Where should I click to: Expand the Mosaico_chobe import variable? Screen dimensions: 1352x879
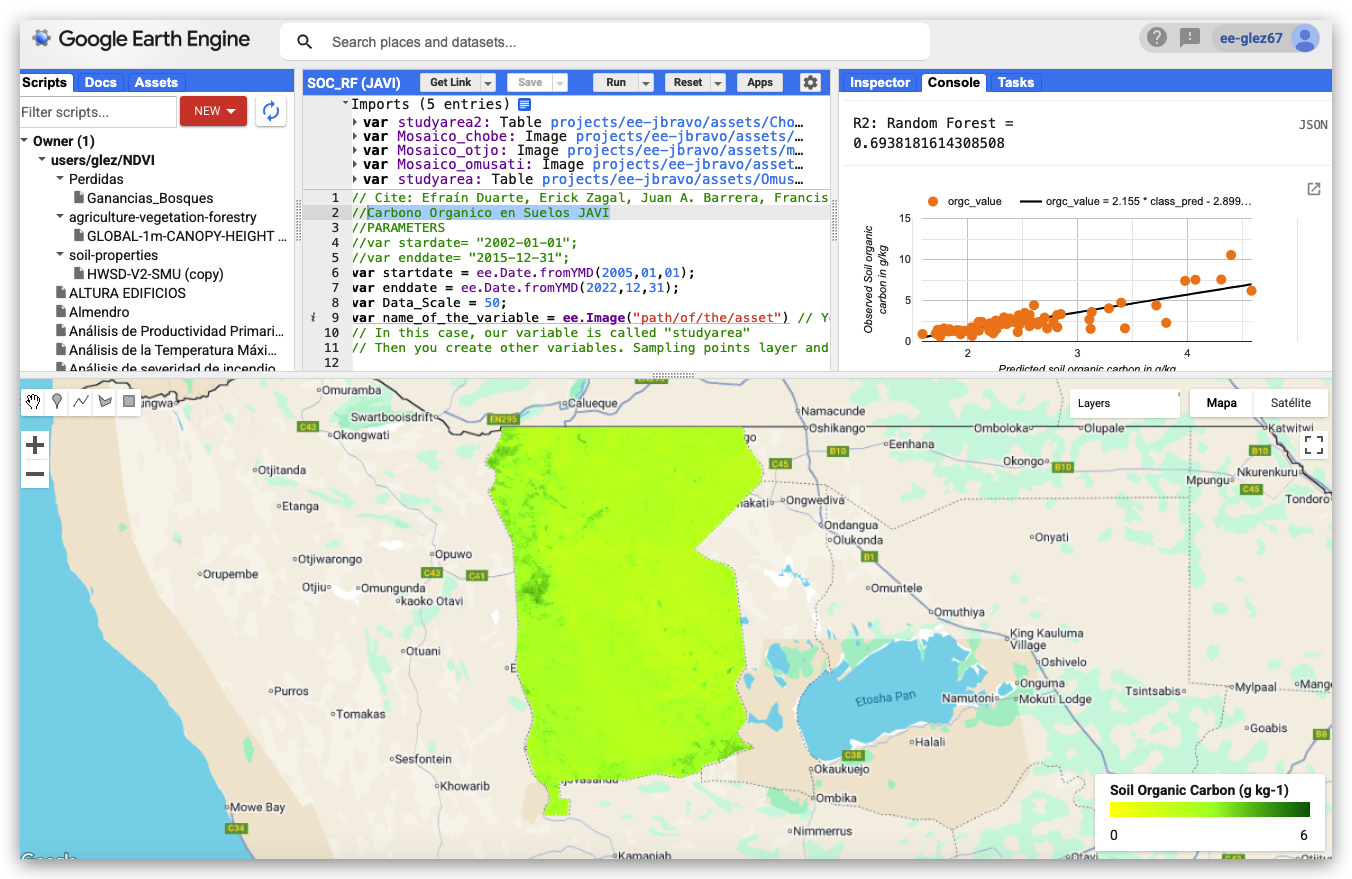[356, 136]
